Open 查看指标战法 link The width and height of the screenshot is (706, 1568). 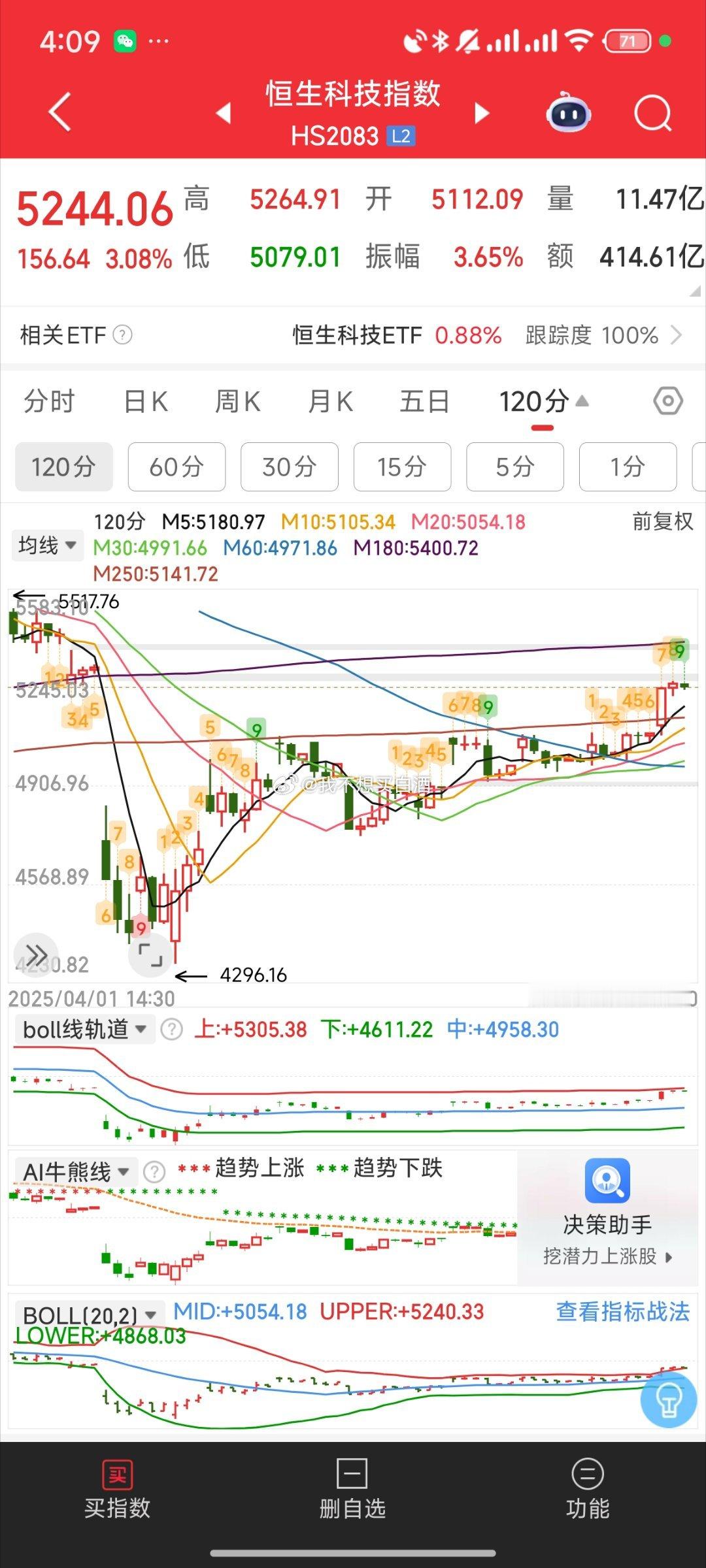pos(623,1311)
